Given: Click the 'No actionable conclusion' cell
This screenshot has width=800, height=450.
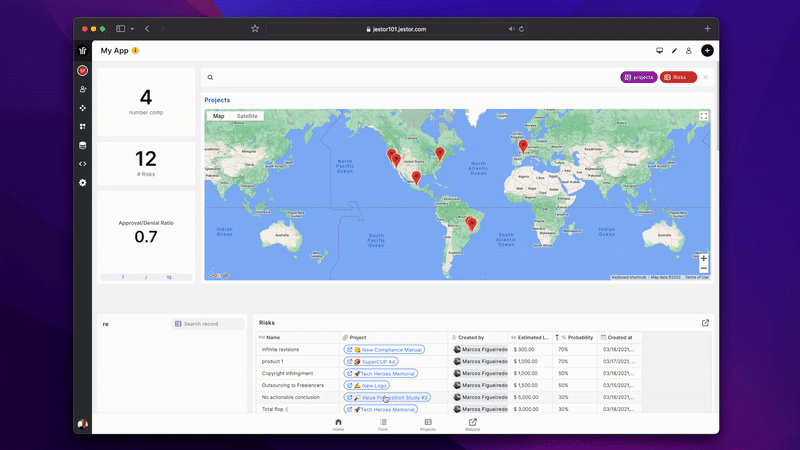Looking at the screenshot, I should pyautogui.click(x=297, y=397).
